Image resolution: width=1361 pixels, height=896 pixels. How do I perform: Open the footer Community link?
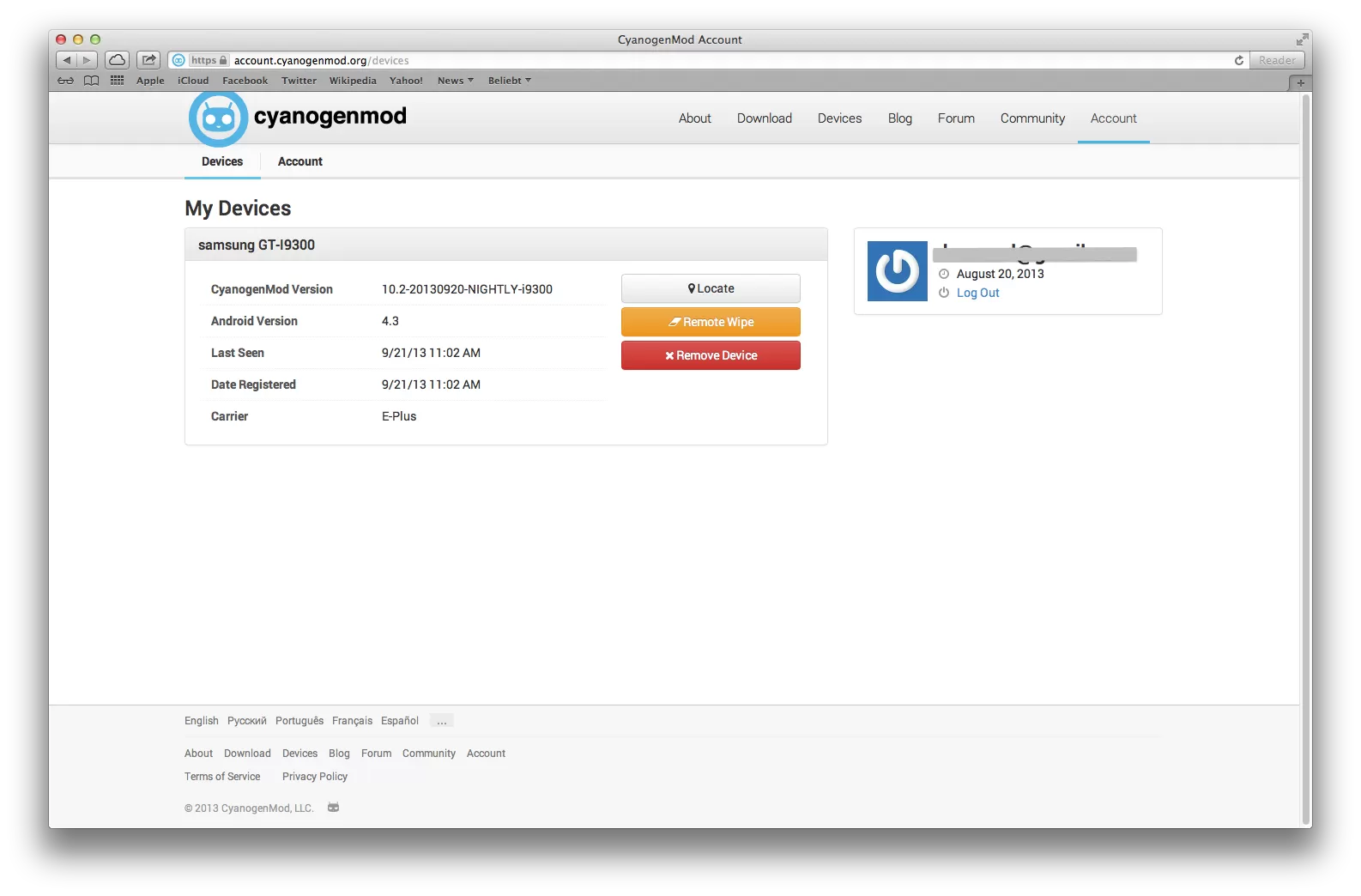click(x=429, y=754)
